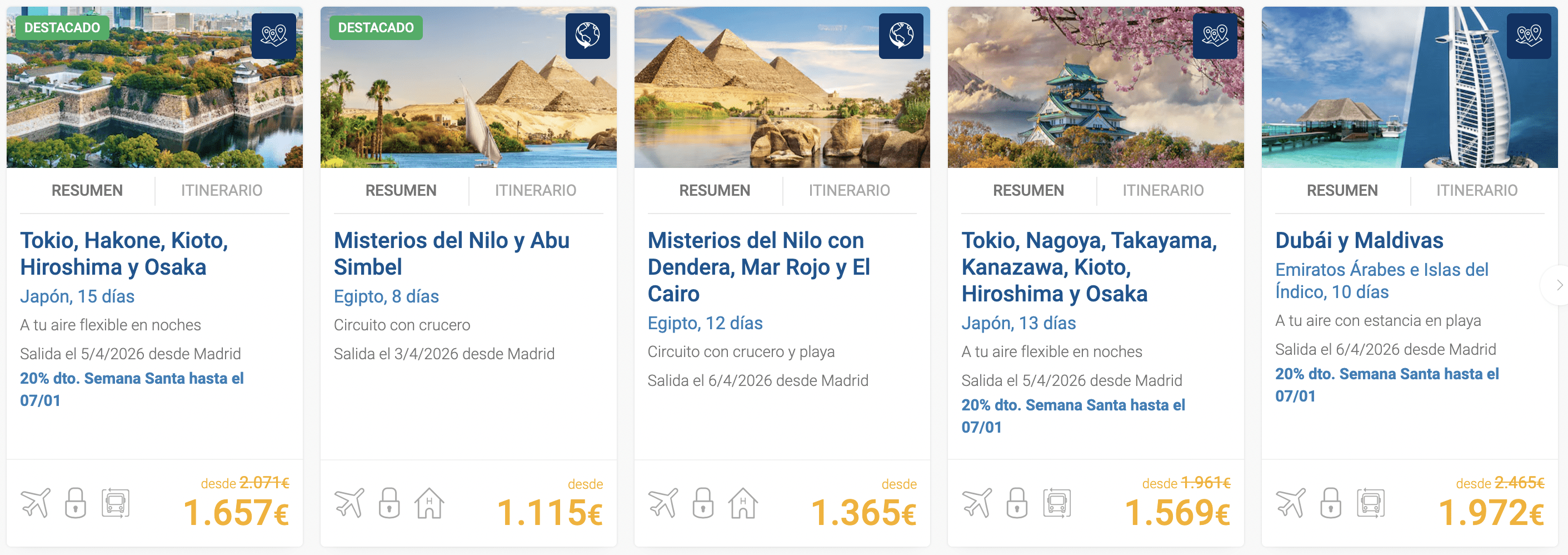Open the Itinerario tab on the Tokio, Hakone card
The image size is (1568, 555).
pyautogui.click(x=222, y=191)
